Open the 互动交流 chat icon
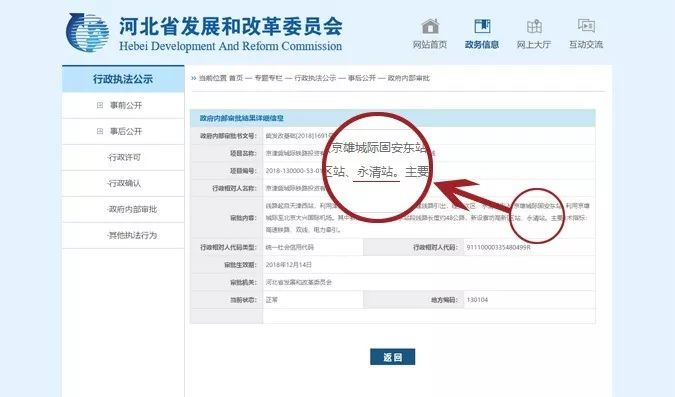Viewport: 675px width, 397px height. click(586, 26)
